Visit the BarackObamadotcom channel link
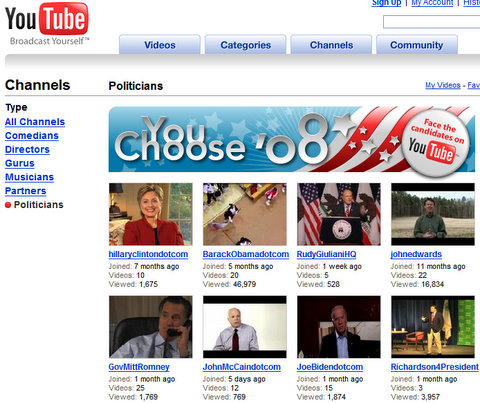Screen dimensions: 480x403 point(246,254)
